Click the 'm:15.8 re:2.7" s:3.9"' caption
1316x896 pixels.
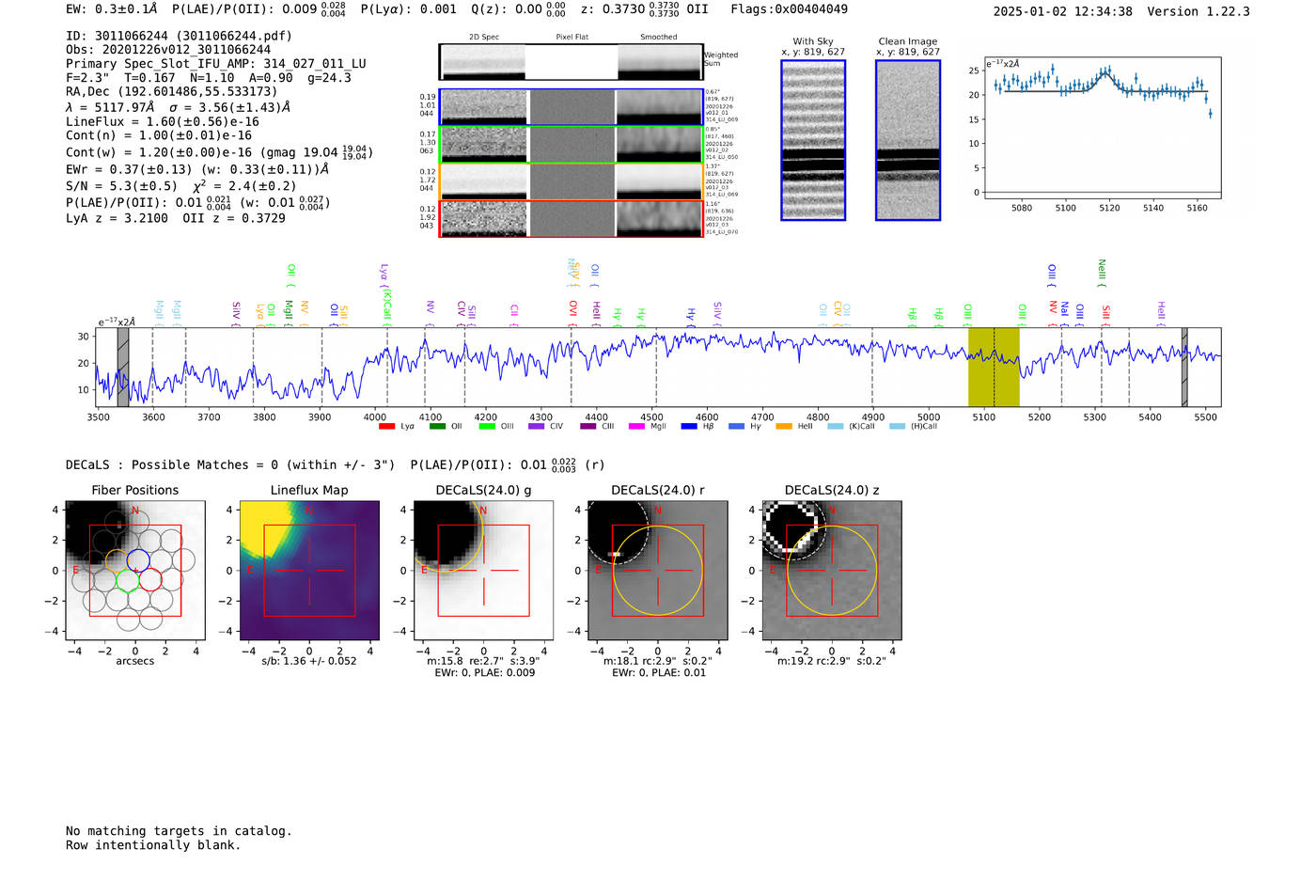click(483, 661)
